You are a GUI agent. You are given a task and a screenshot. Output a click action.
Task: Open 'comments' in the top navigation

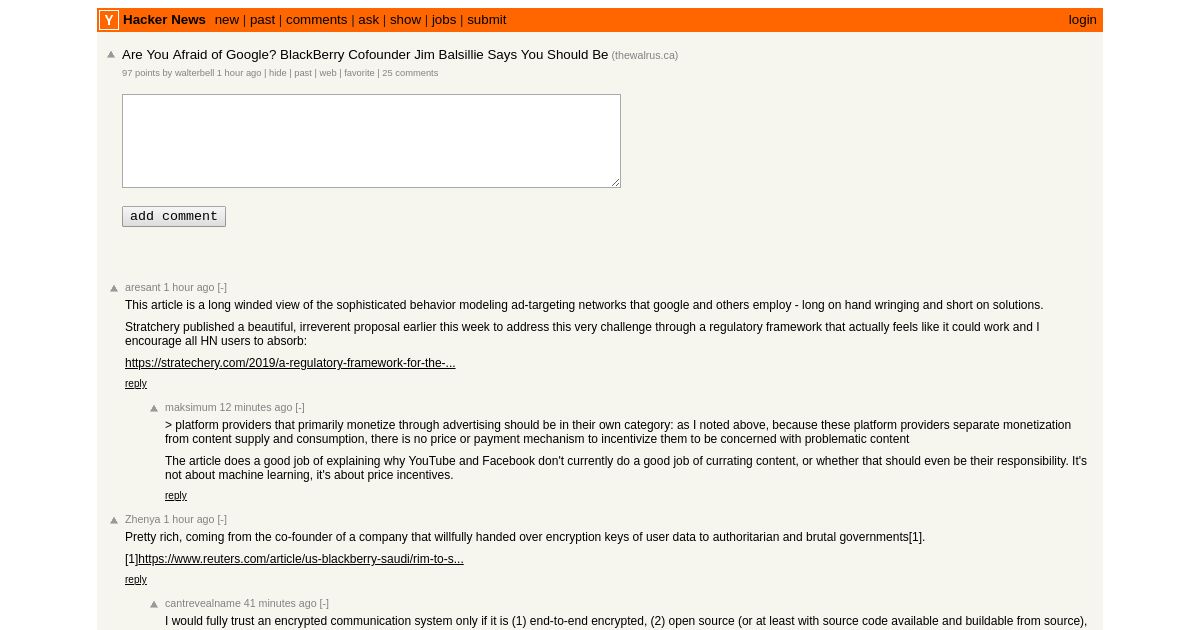(317, 20)
